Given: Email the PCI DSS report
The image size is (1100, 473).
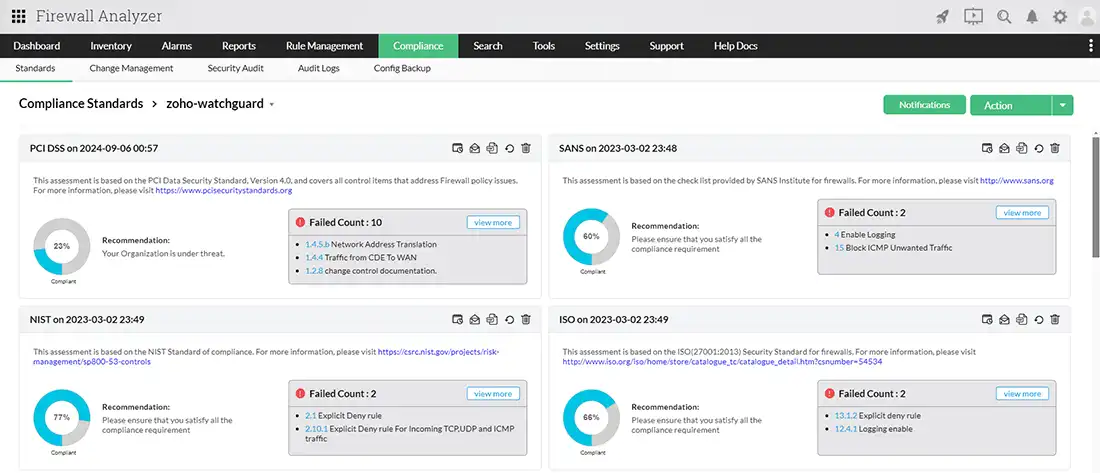Looking at the screenshot, I should (x=475, y=148).
